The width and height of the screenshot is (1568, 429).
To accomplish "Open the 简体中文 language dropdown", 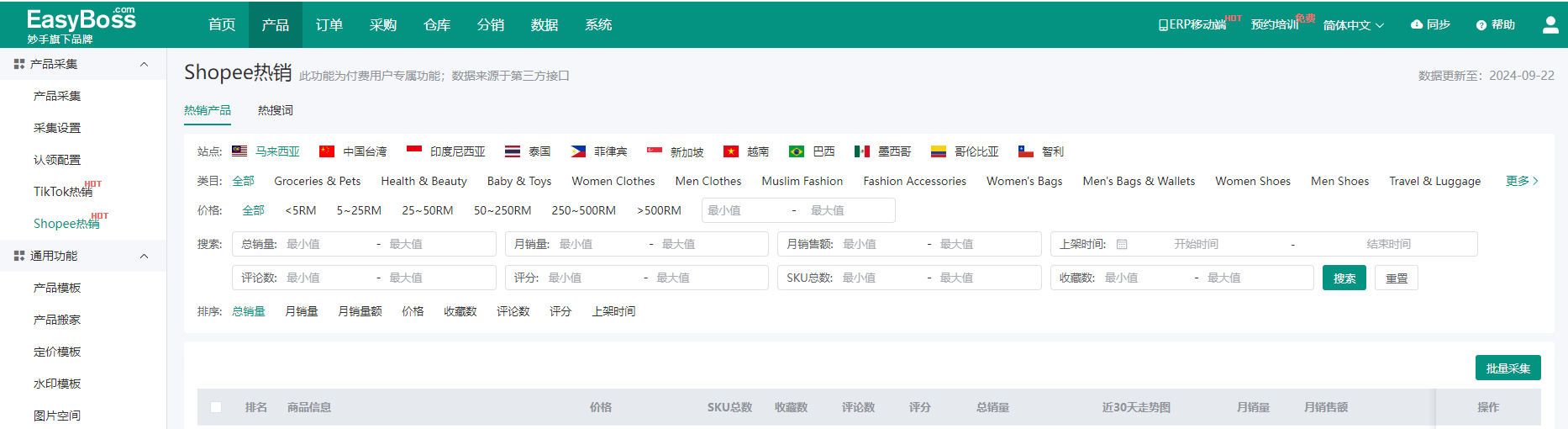I will click(1353, 25).
